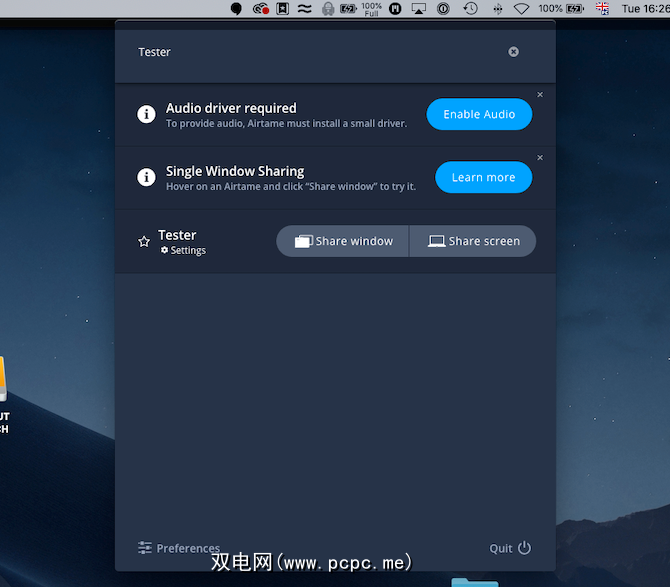Click the Enable Audio button

click(479, 114)
